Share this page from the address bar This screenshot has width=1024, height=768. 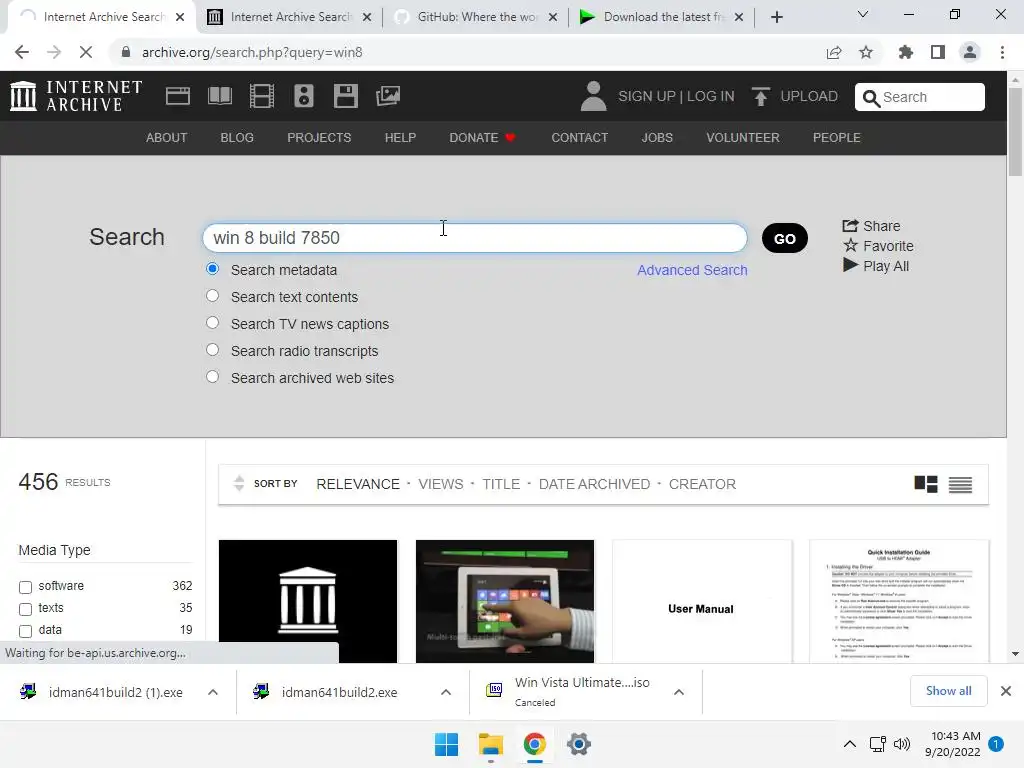[834, 52]
